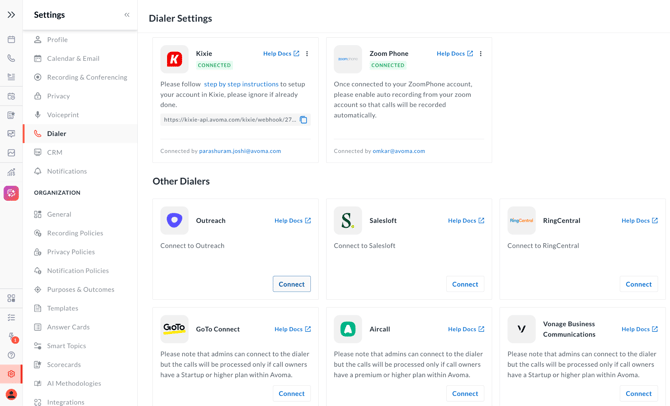Click the Vonage logo icon
The image size is (670, 406).
[x=521, y=329]
